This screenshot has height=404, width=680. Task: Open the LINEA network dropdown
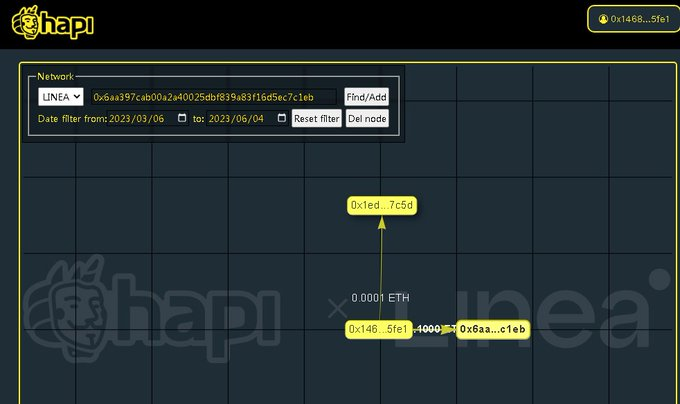click(61, 97)
